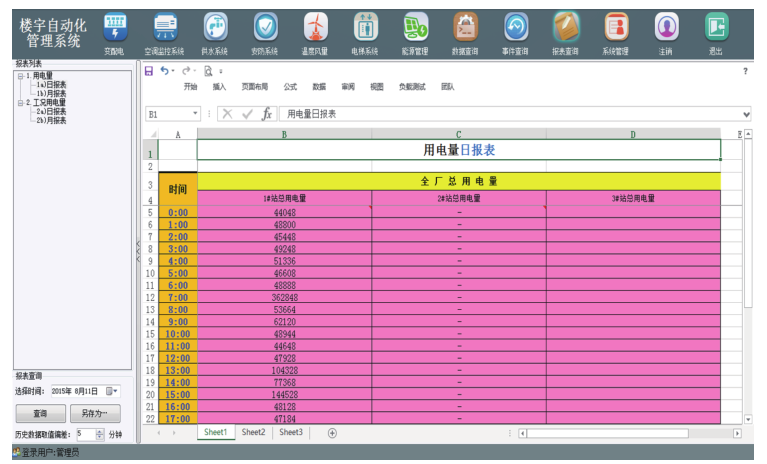Collapse the 1.用电量 tree node
Image resolution: width=767 pixels, height=464 pixels.
tap(20, 76)
